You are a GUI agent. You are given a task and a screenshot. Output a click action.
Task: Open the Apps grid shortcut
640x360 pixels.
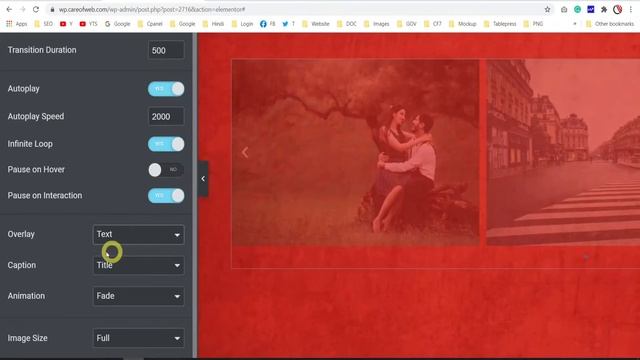point(16,24)
